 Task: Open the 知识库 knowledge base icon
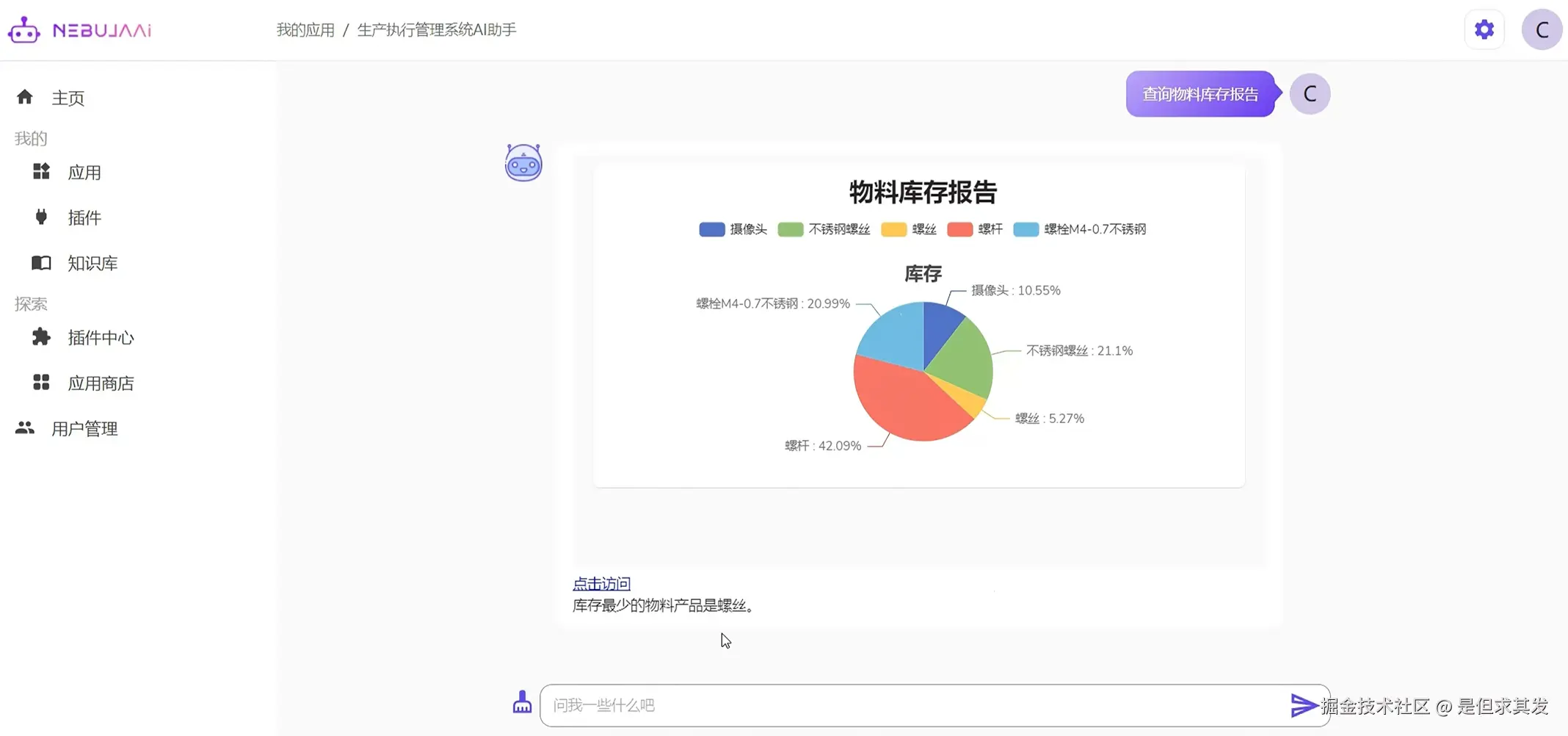pyautogui.click(x=40, y=263)
